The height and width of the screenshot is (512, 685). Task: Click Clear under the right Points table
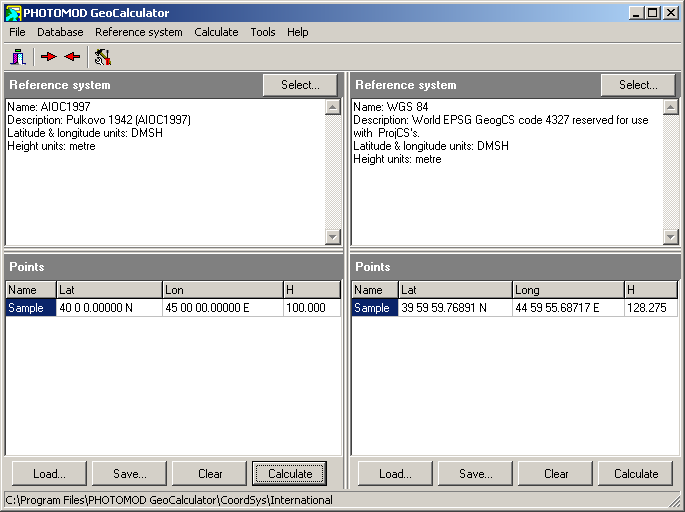click(x=556, y=474)
